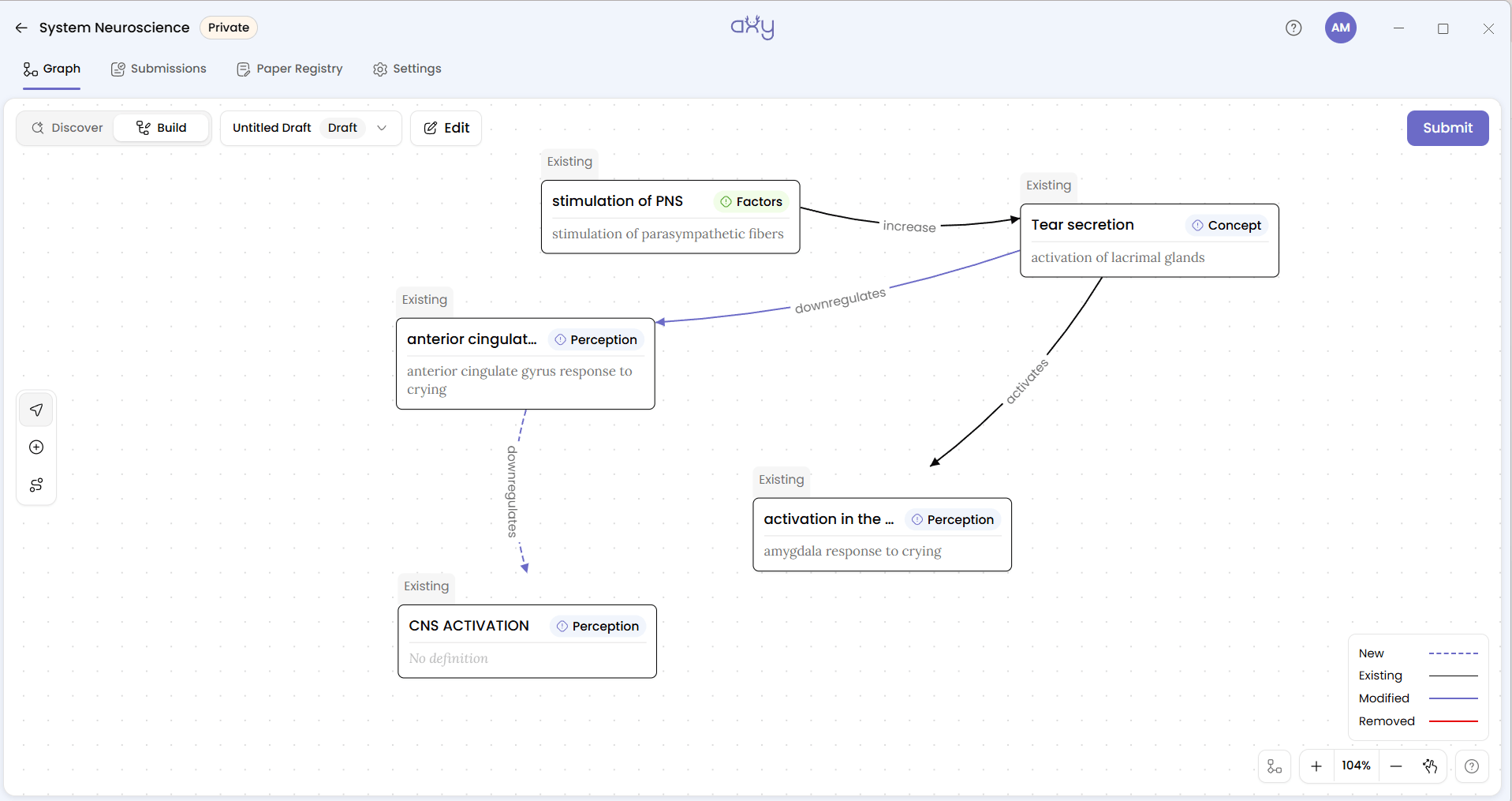Viewport: 1512px width, 801px height.
Task: Click the 'increase' edge label
Action: tap(909, 226)
